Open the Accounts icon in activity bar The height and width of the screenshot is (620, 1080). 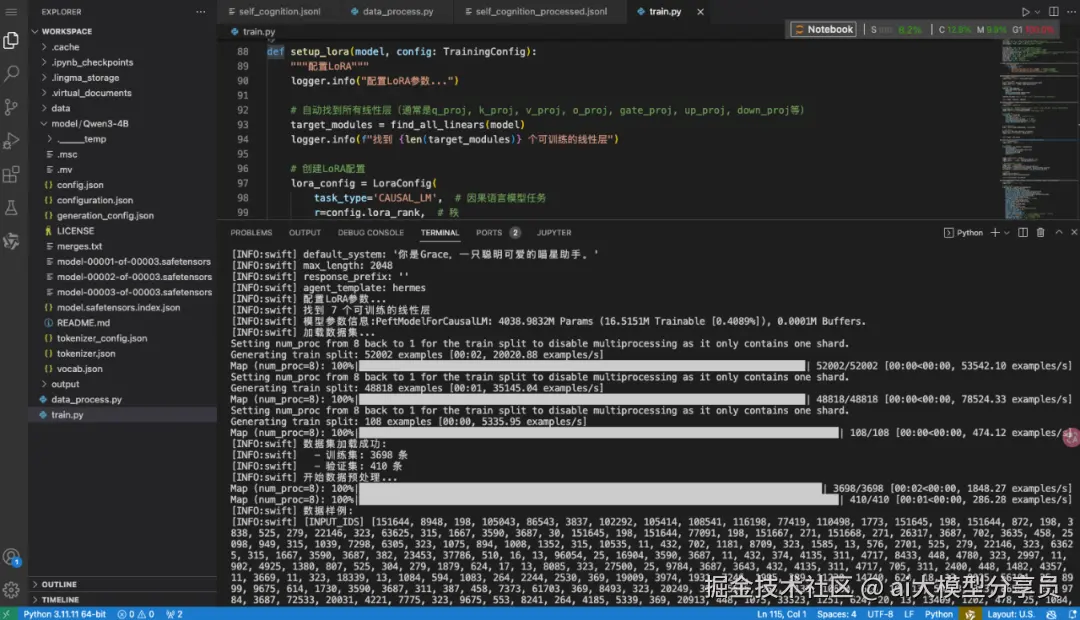11,557
